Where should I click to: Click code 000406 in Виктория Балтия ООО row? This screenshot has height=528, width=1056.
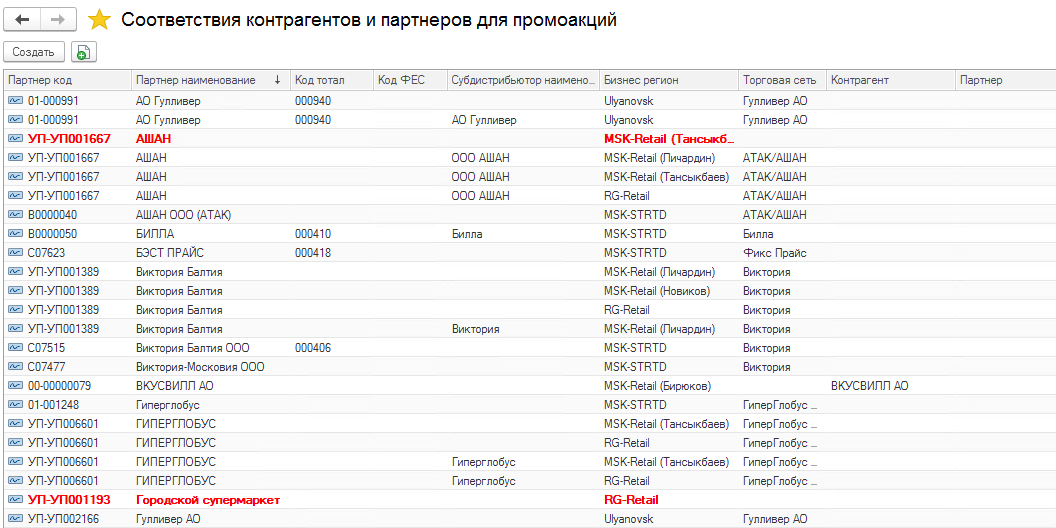[313, 348]
